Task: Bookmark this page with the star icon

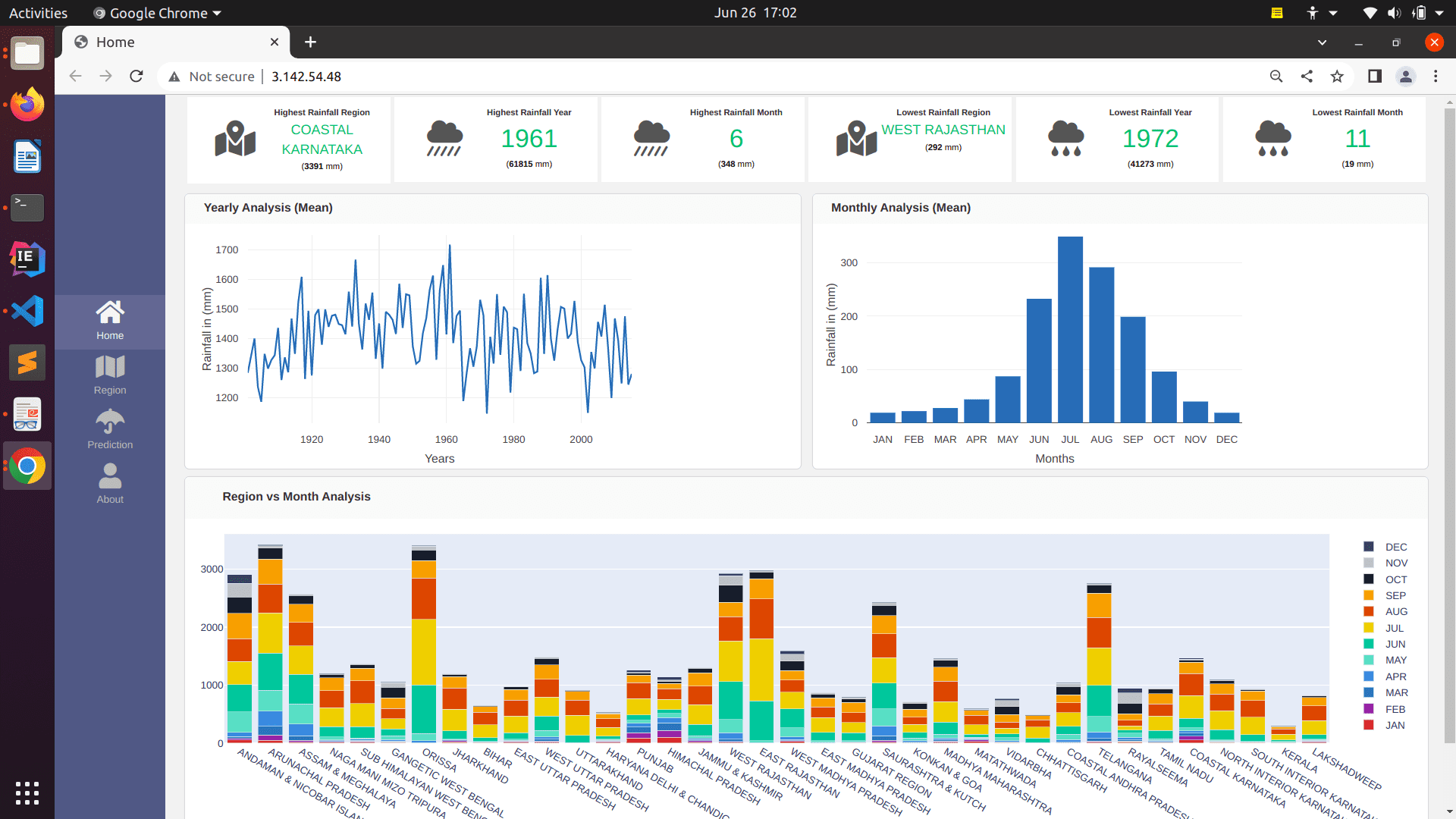Action: [x=1337, y=76]
